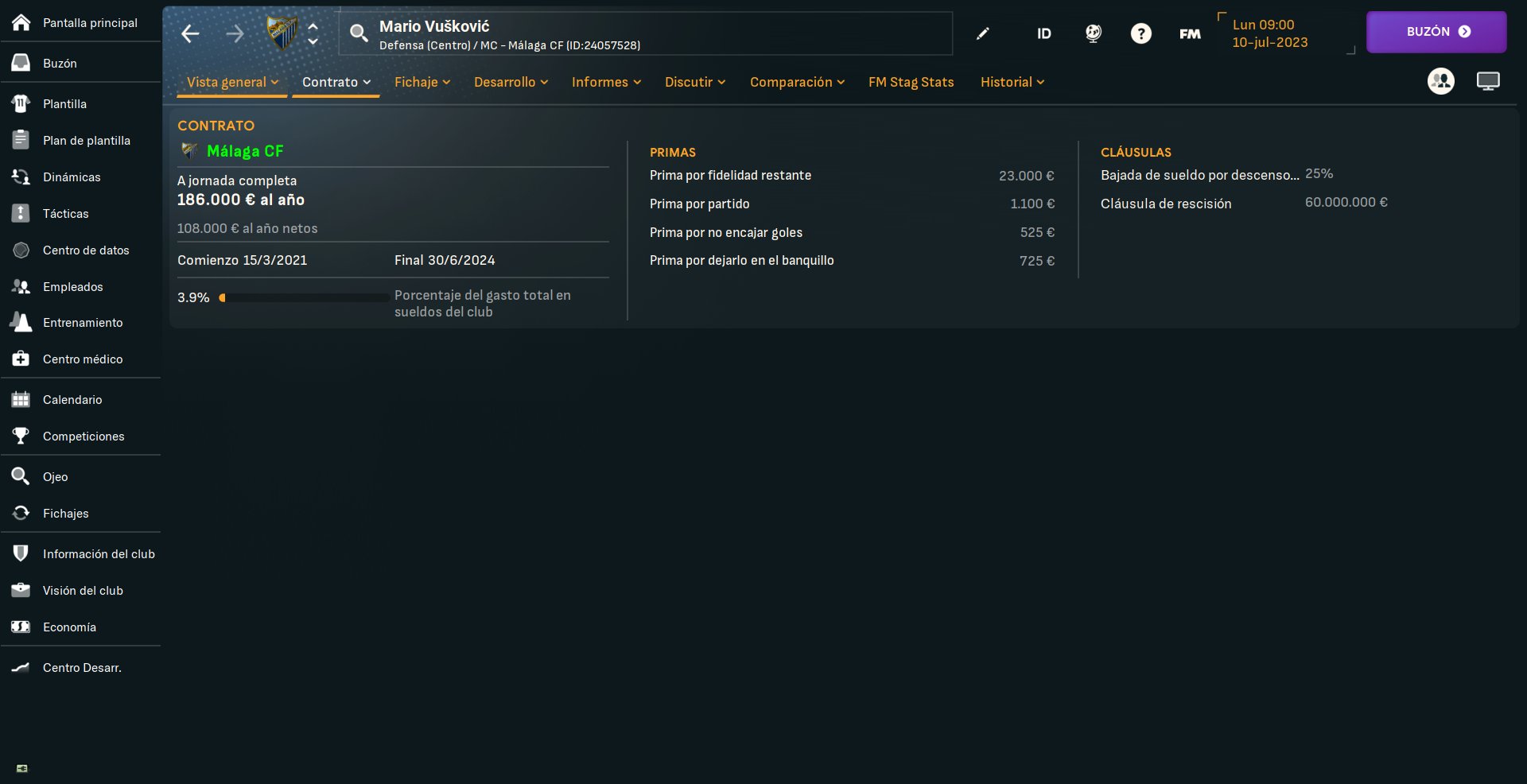Screen dimensions: 1527x784
Task: Open the Centro Desarr. icon
Action: (21, 667)
